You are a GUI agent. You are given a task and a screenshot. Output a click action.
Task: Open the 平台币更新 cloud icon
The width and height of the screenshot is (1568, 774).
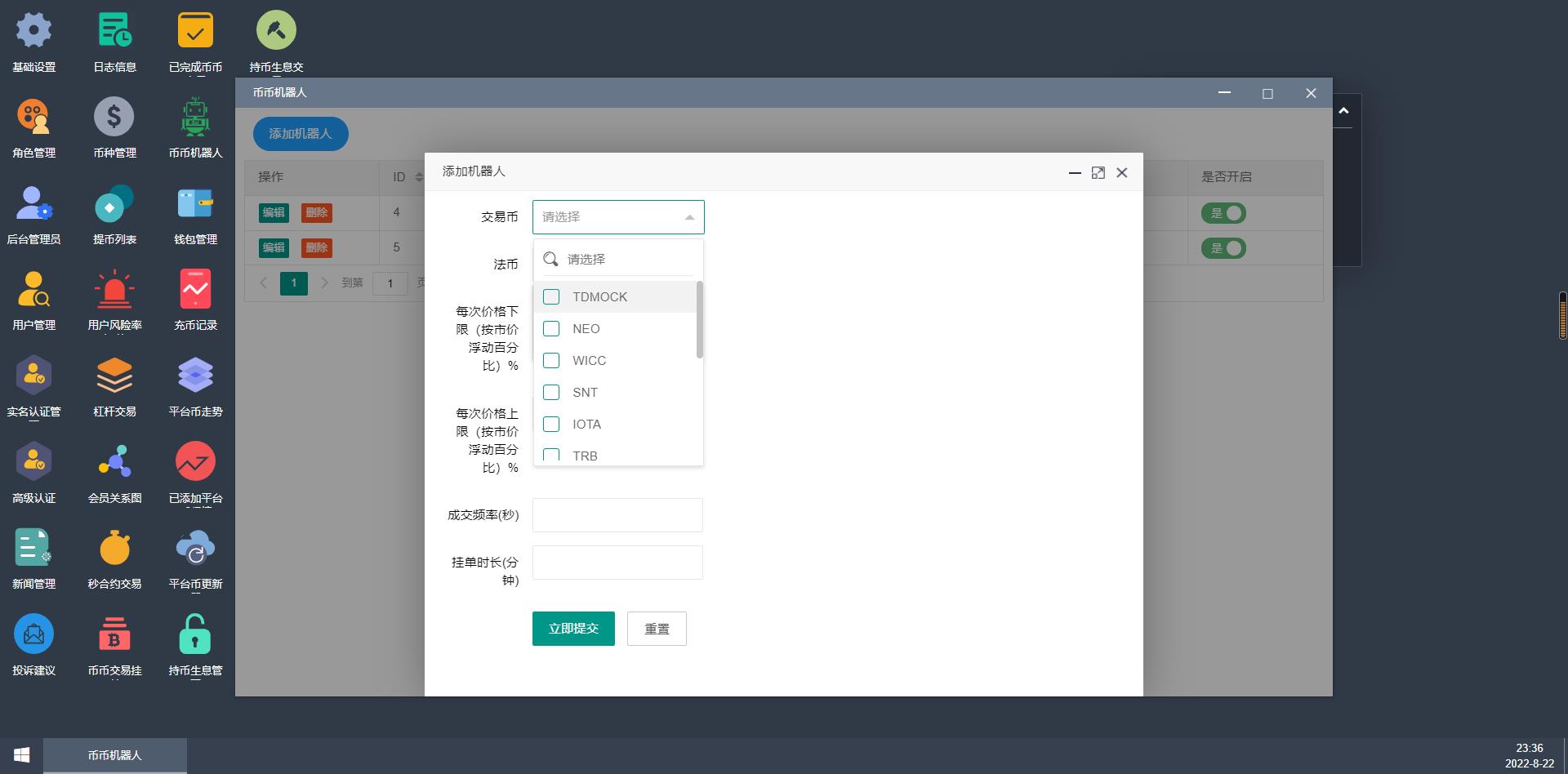coord(195,548)
